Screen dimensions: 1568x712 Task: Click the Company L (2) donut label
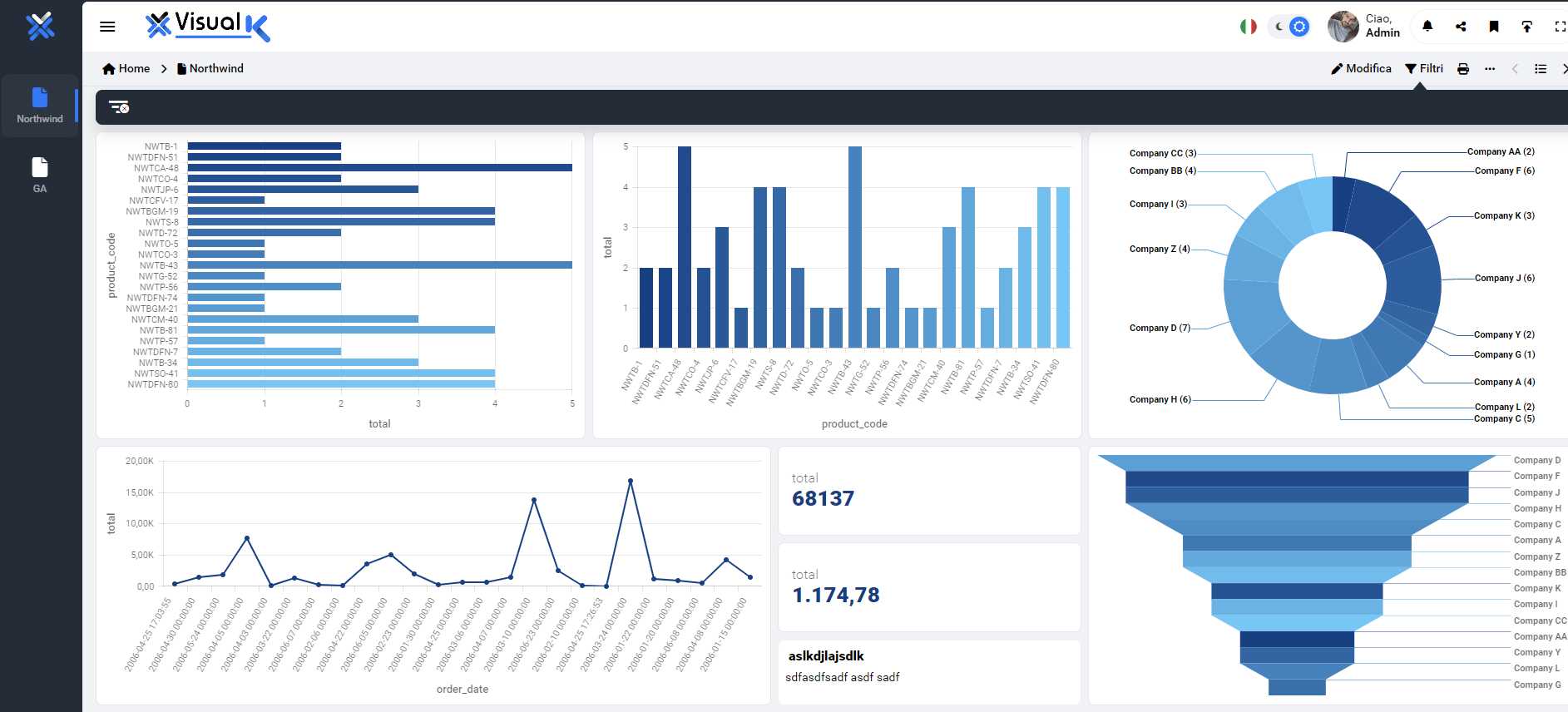click(1505, 407)
